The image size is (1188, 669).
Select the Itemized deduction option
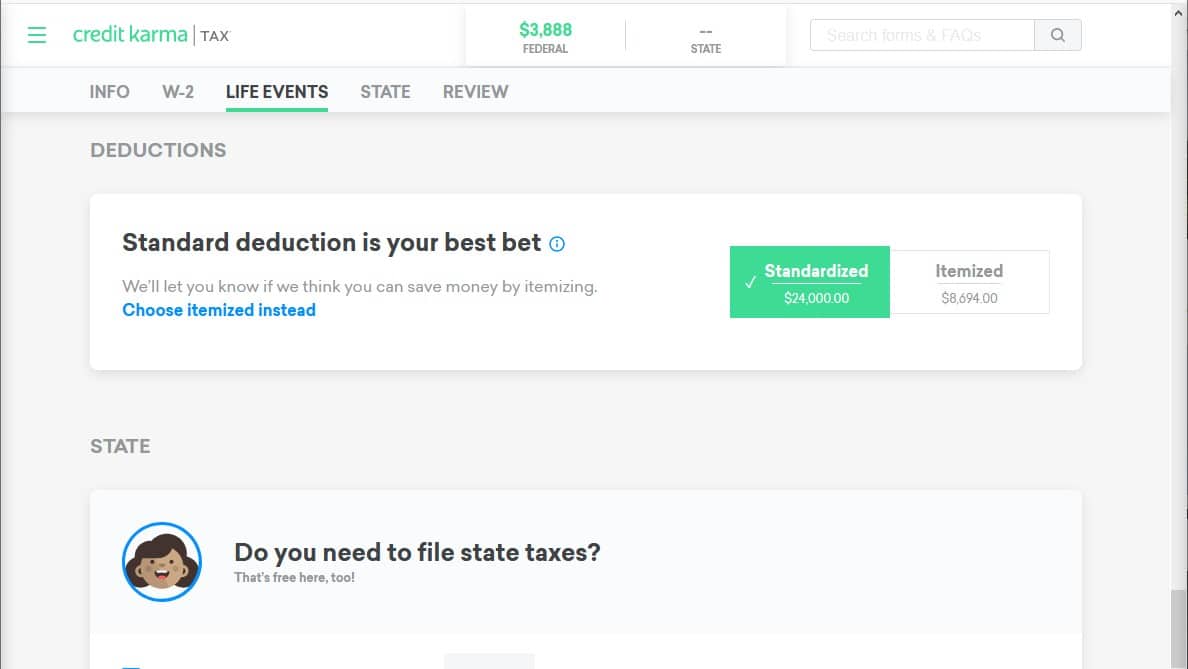tap(969, 282)
